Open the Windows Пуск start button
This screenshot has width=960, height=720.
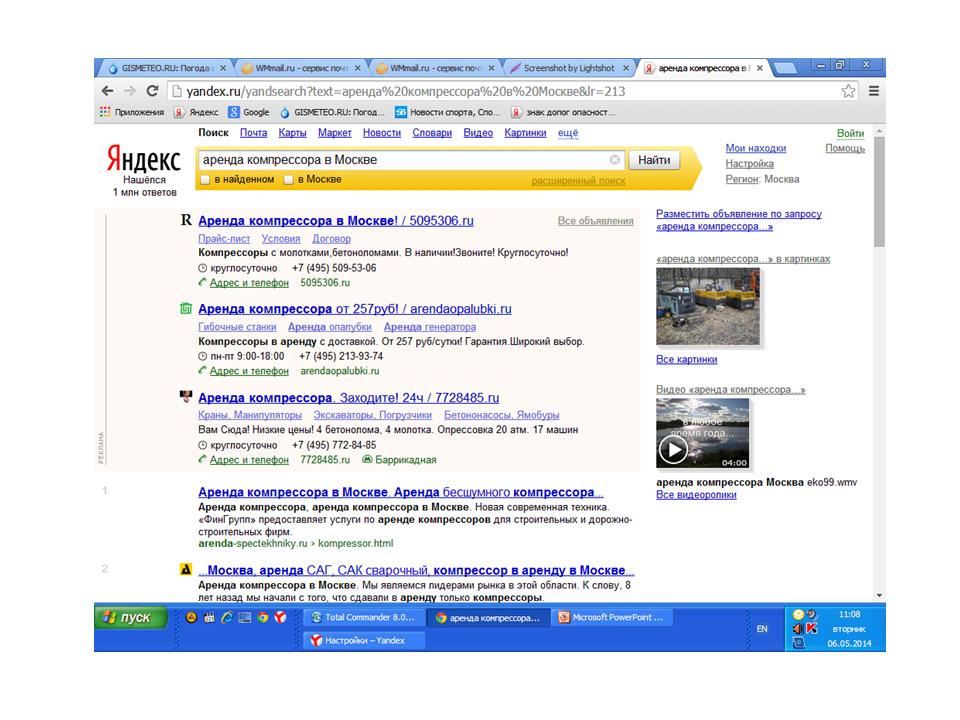(130, 618)
